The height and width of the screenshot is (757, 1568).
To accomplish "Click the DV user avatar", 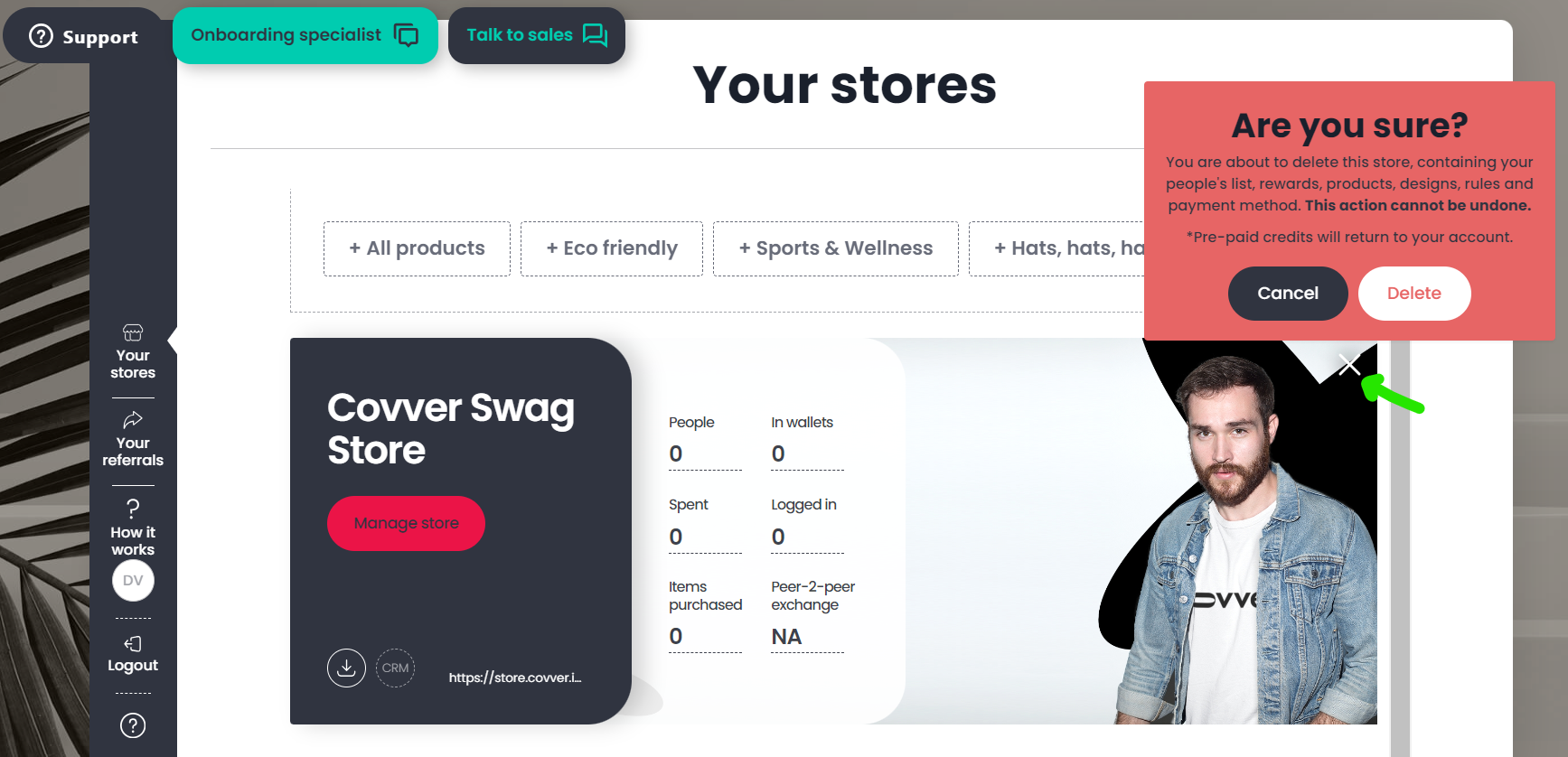I will tap(133, 580).
